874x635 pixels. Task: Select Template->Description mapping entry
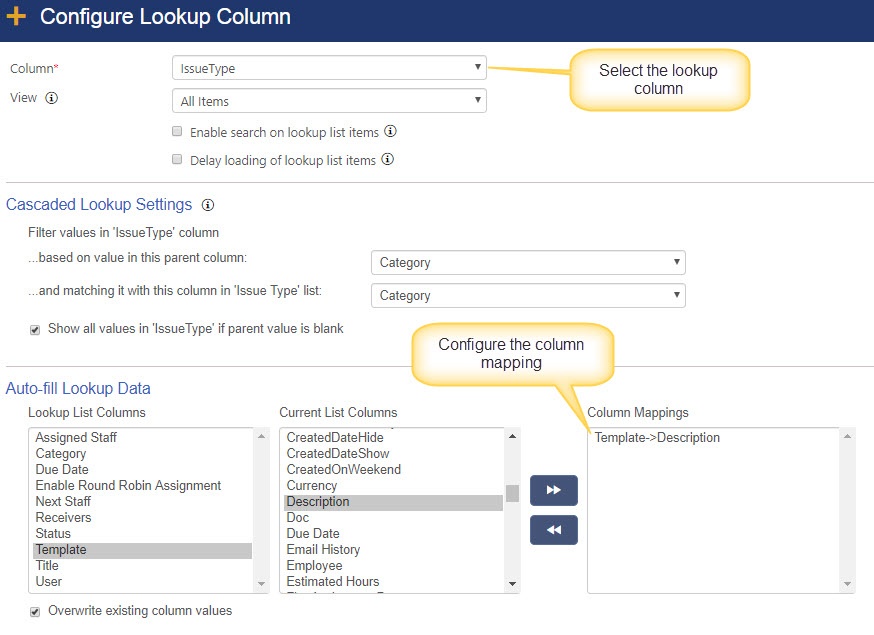click(x=657, y=438)
